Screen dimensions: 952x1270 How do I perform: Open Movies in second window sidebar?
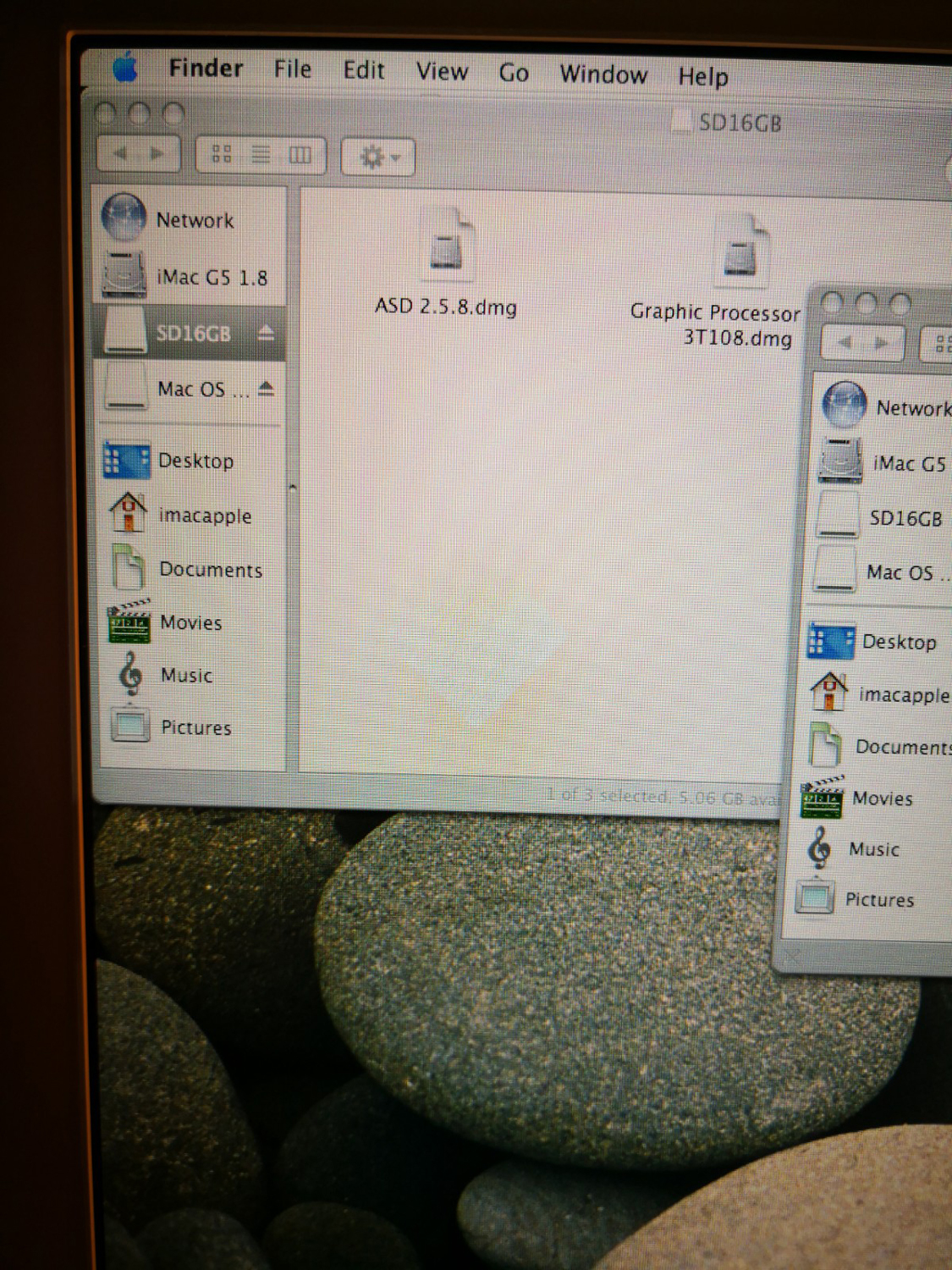pyautogui.click(x=876, y=798)
